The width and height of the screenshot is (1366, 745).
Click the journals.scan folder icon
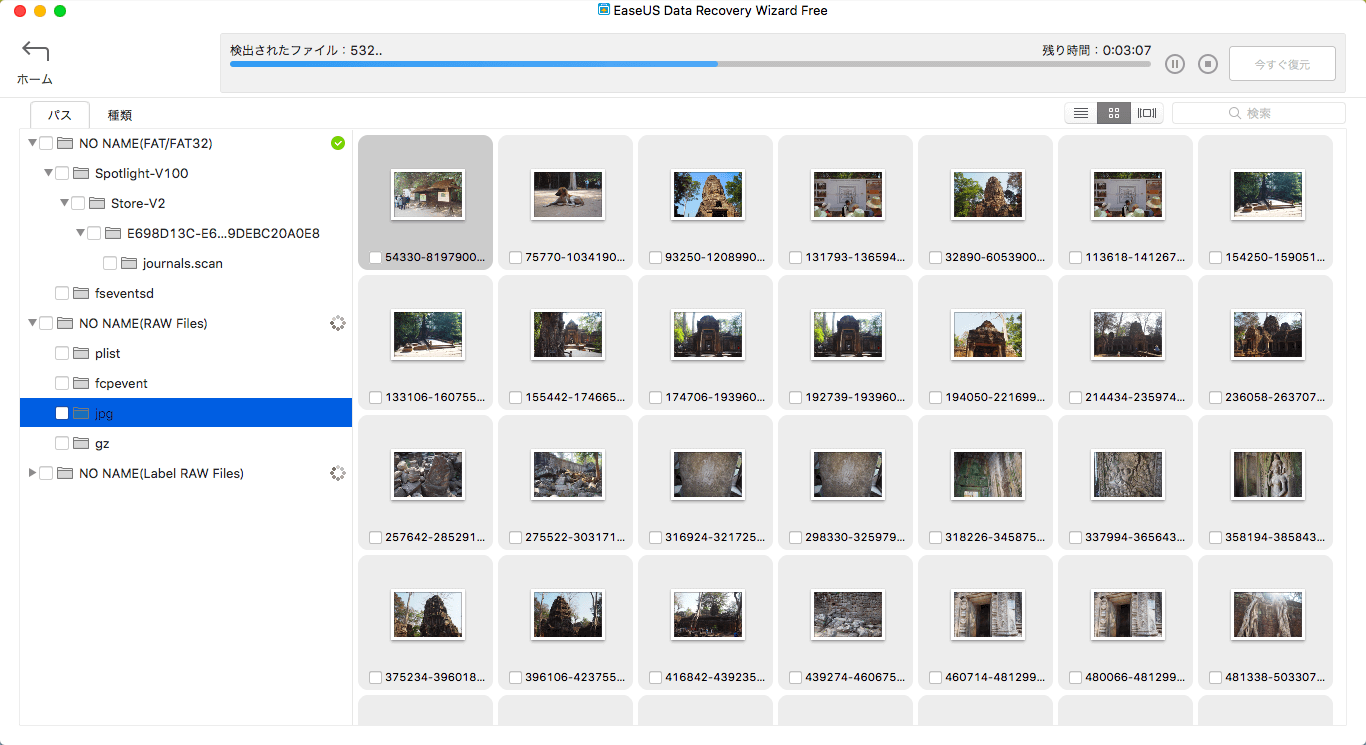(129, 264)
